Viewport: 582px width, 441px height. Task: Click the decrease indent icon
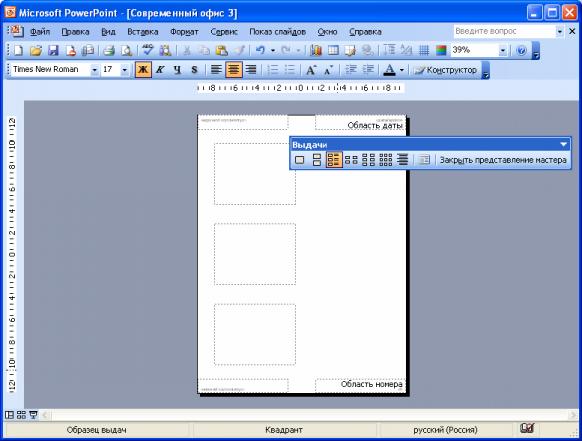pos(351,70)
